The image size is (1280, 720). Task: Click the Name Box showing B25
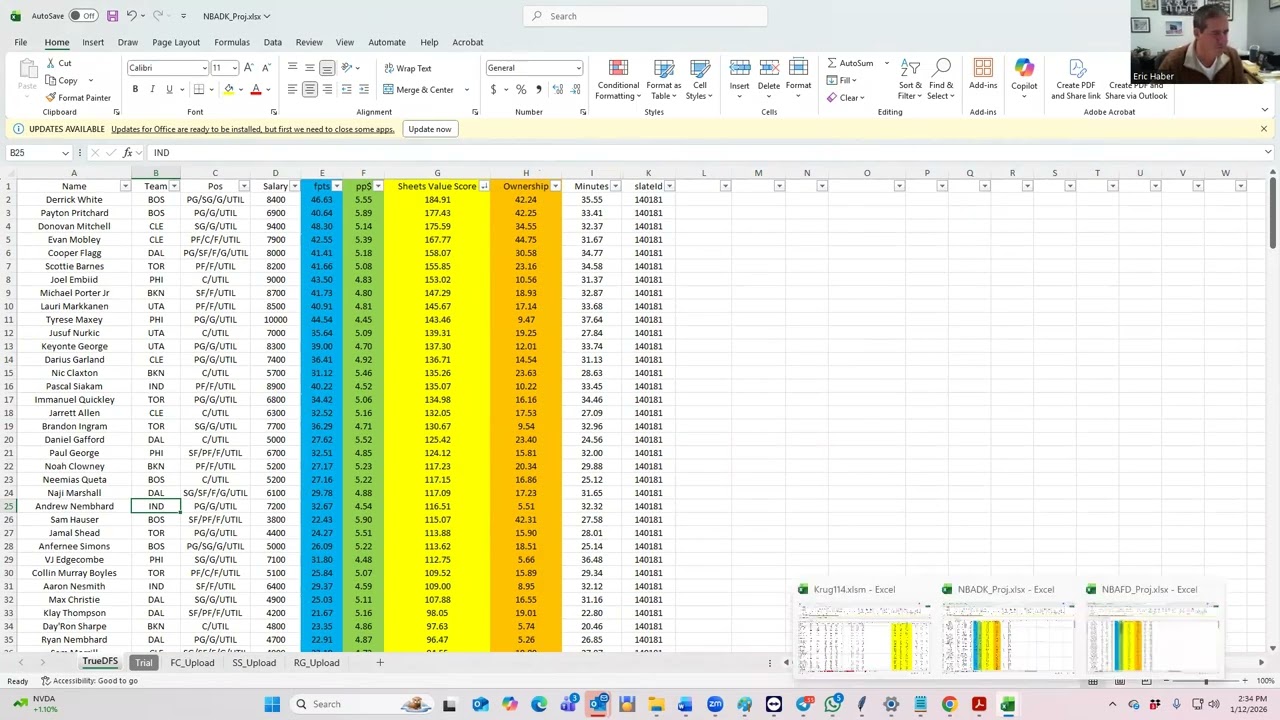[33, 153]
